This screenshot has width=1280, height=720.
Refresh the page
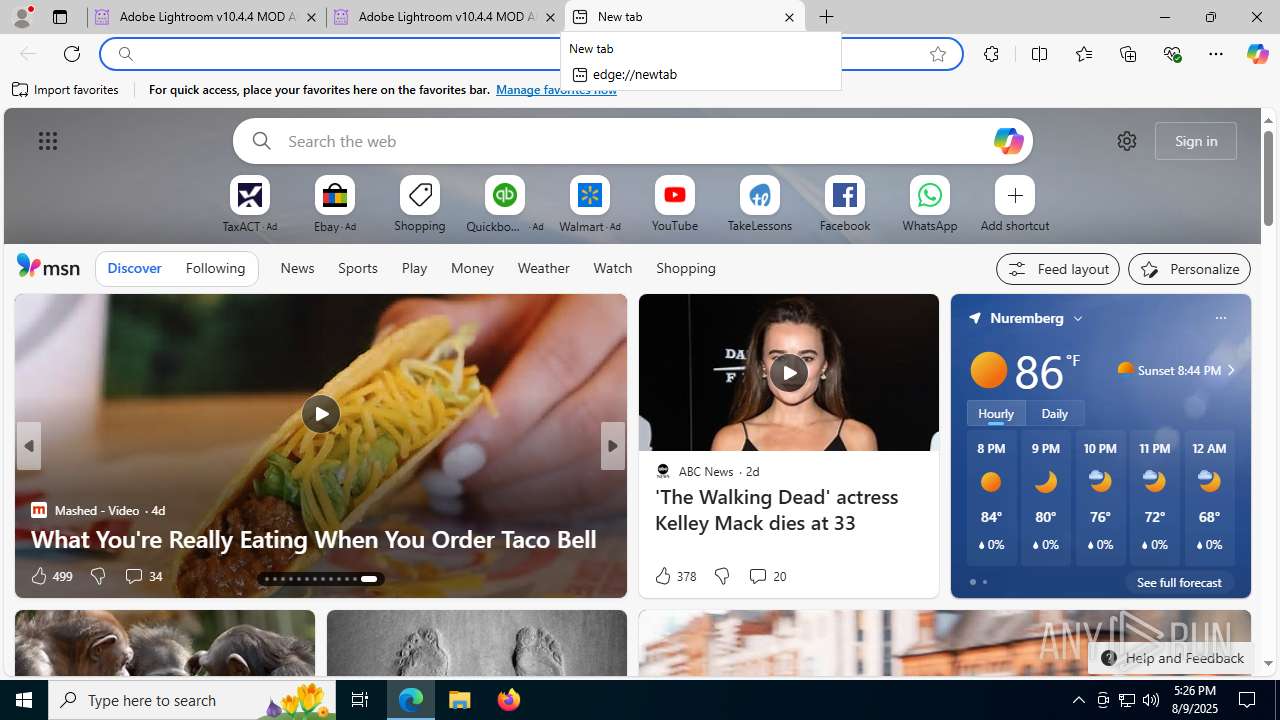click(x=72, y=54)
